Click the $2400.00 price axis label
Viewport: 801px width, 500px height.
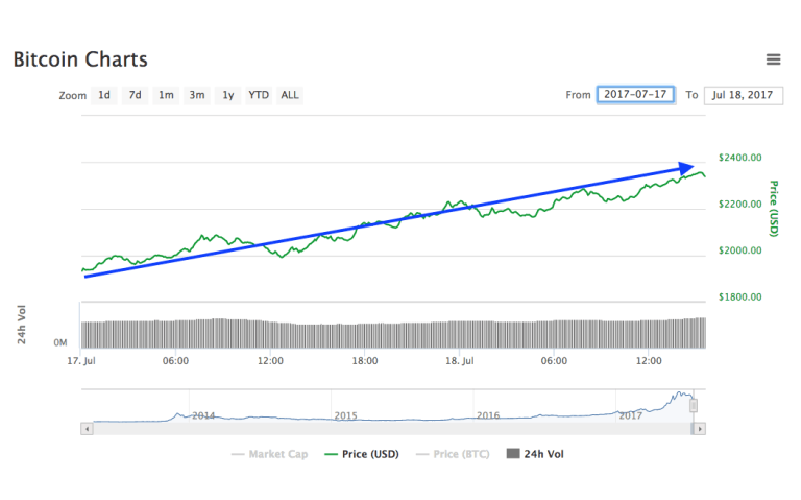pos(740,157)
